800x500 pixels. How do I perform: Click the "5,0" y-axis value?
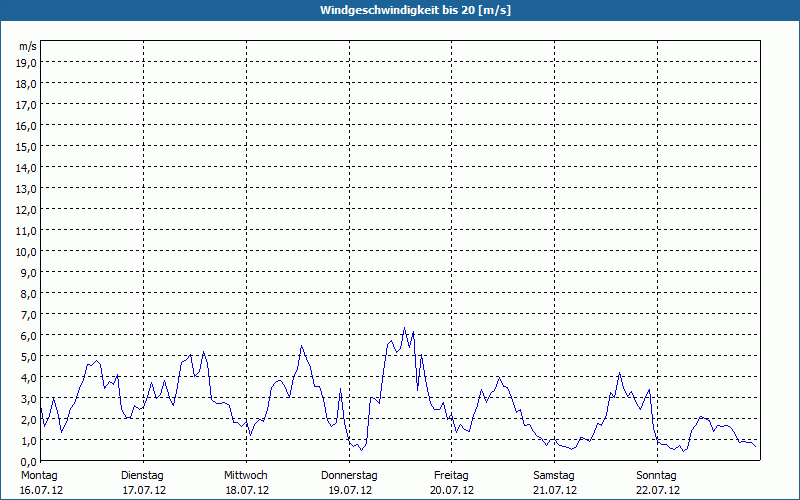pos(27,356)
